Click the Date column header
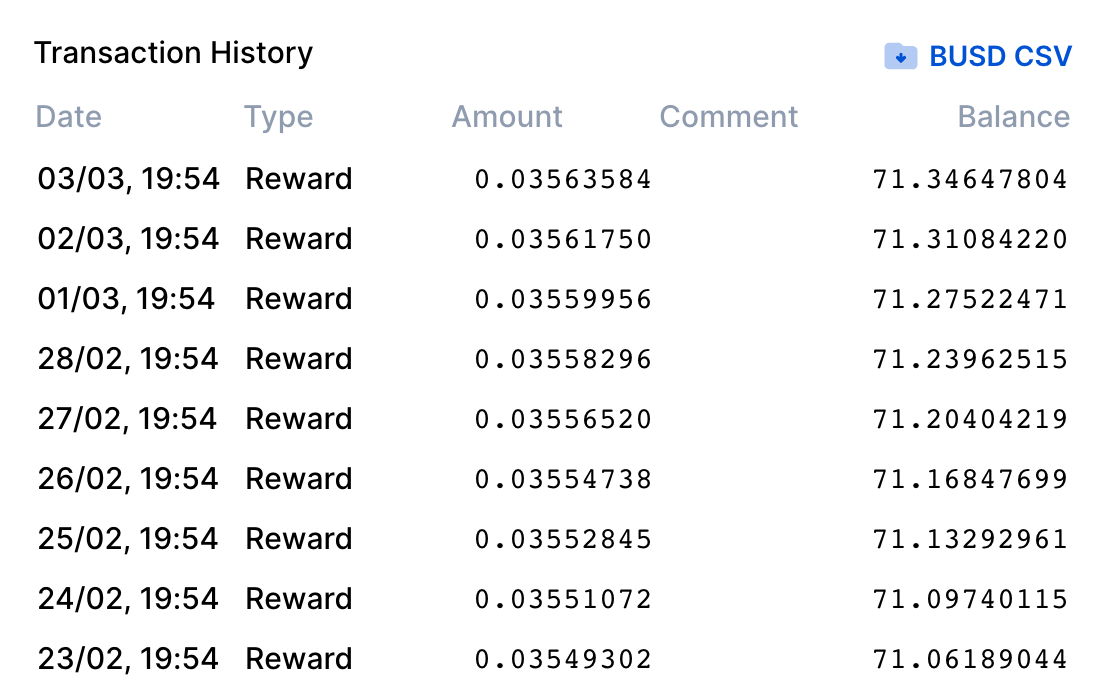 tap(69, 117)
